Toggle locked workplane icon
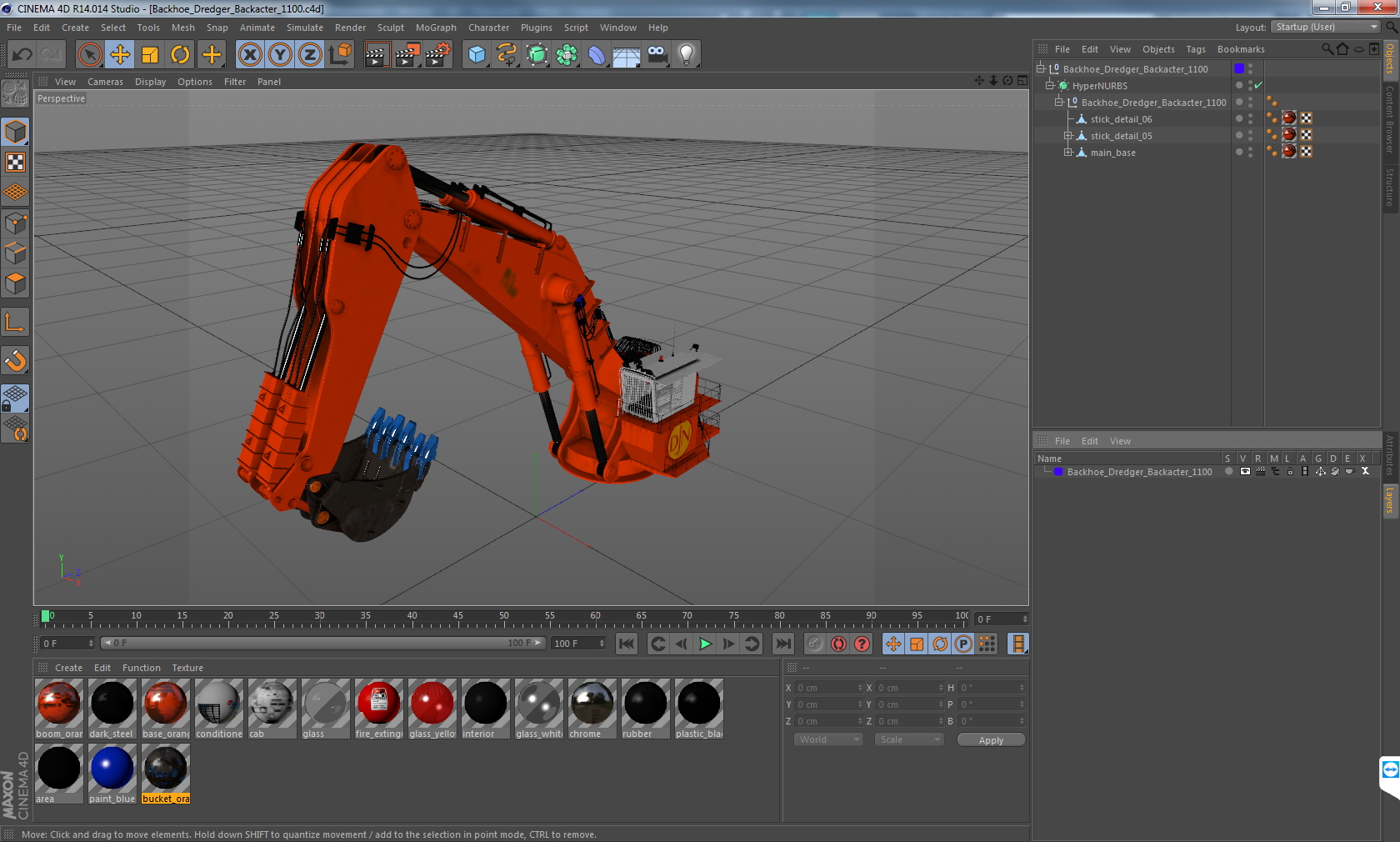1400x842 pixels. 16,398
